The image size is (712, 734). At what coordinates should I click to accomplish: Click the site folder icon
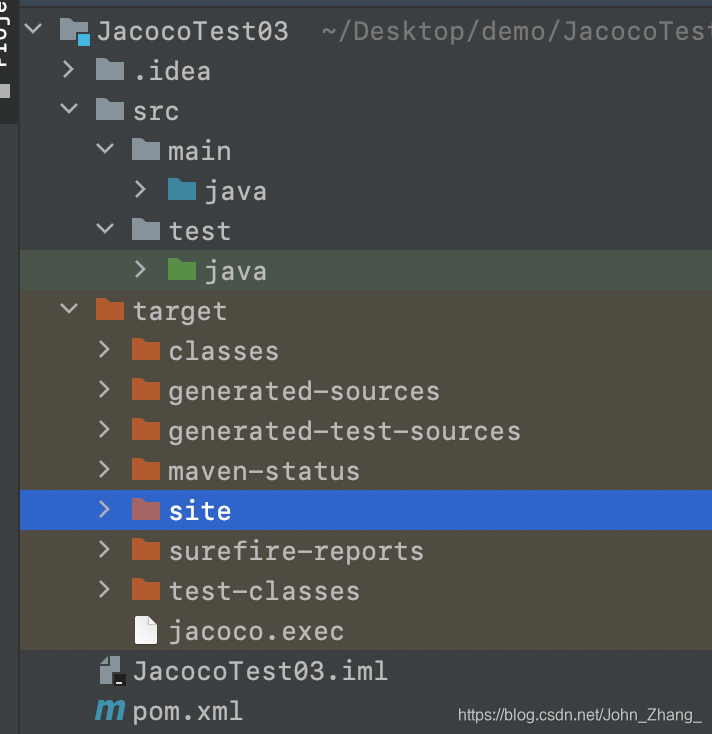coord(146,511)
